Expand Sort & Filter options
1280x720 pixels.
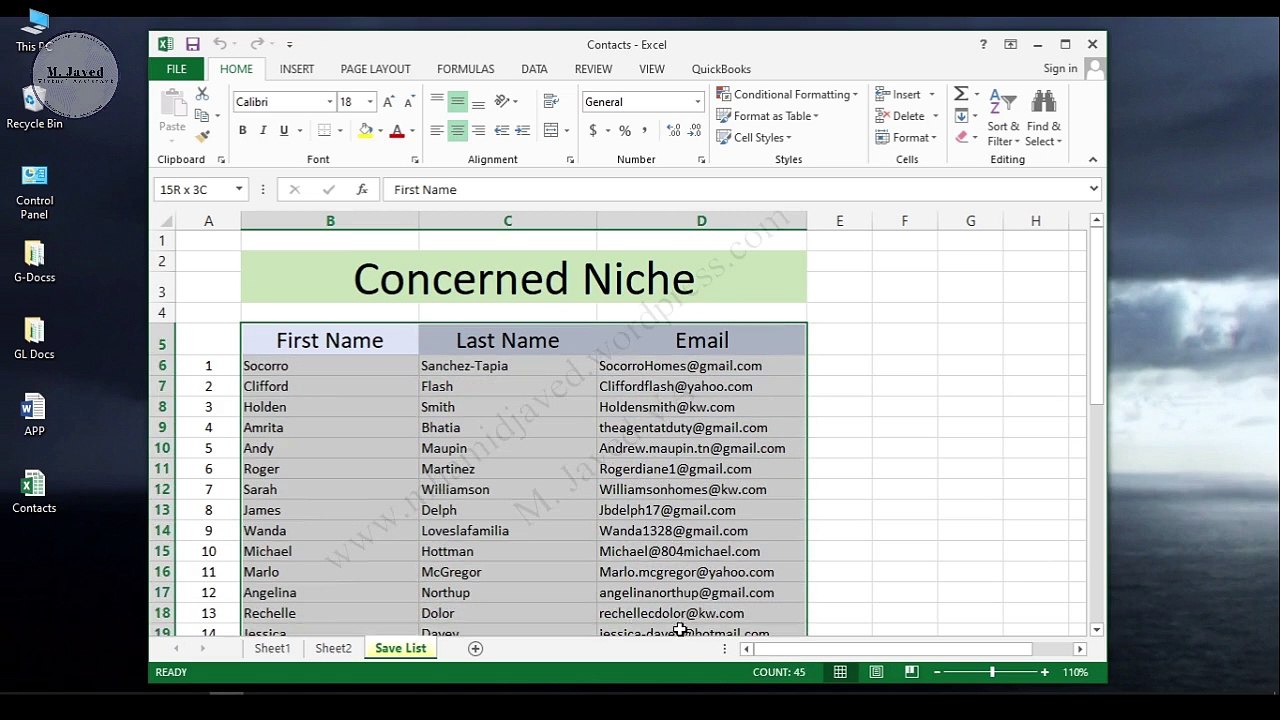click(x=1003, y=118)
